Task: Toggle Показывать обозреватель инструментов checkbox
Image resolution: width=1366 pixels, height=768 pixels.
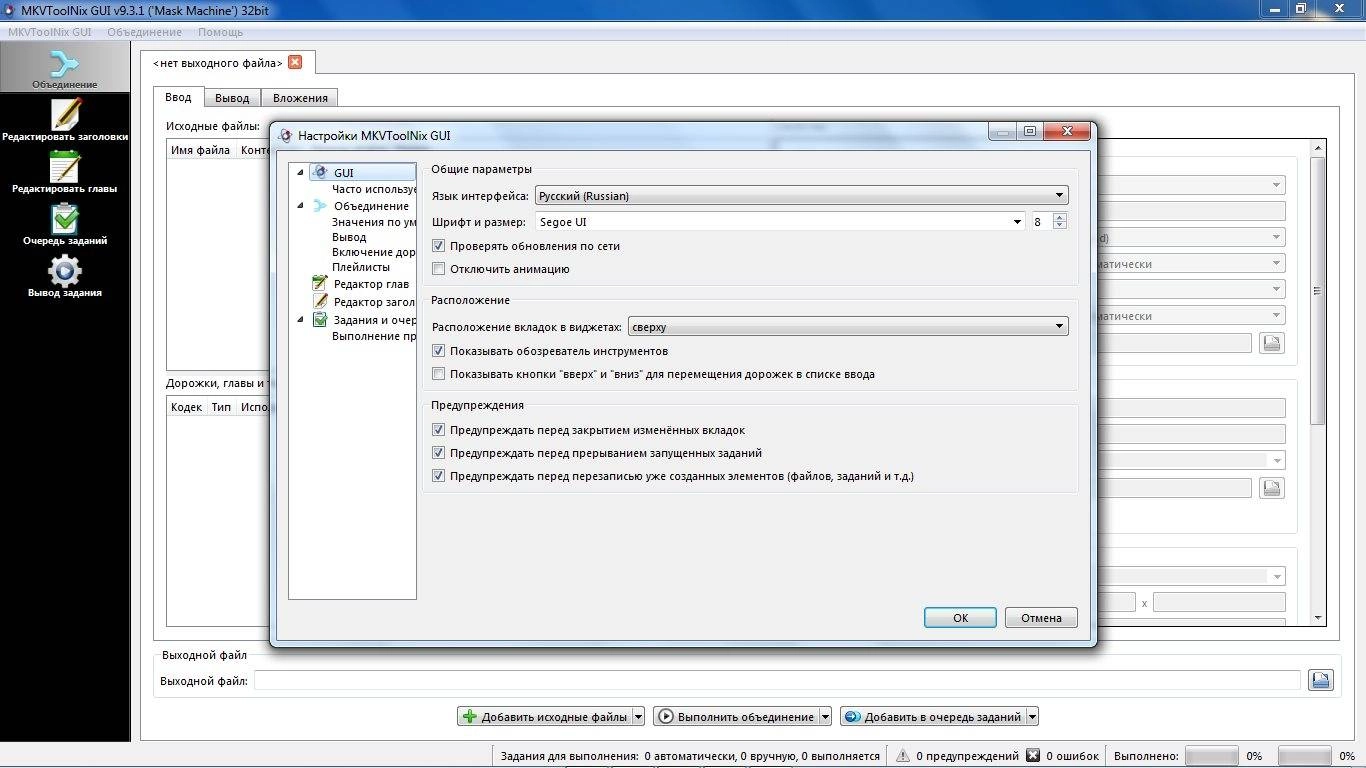Action: [438, 351]
